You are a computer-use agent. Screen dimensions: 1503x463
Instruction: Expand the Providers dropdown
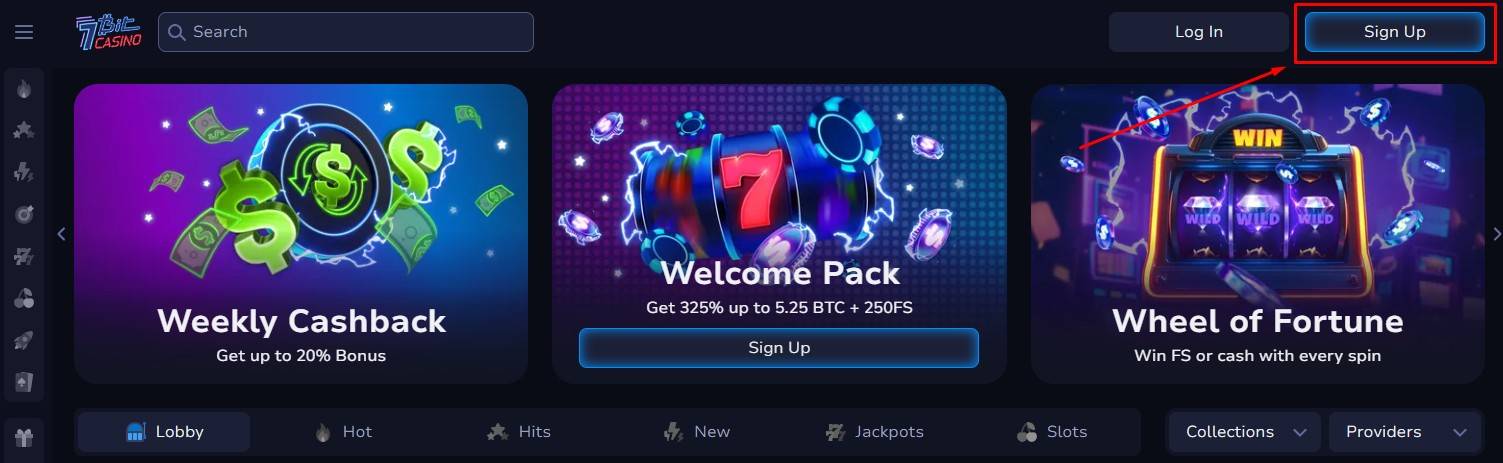[x=1405, y=432]
